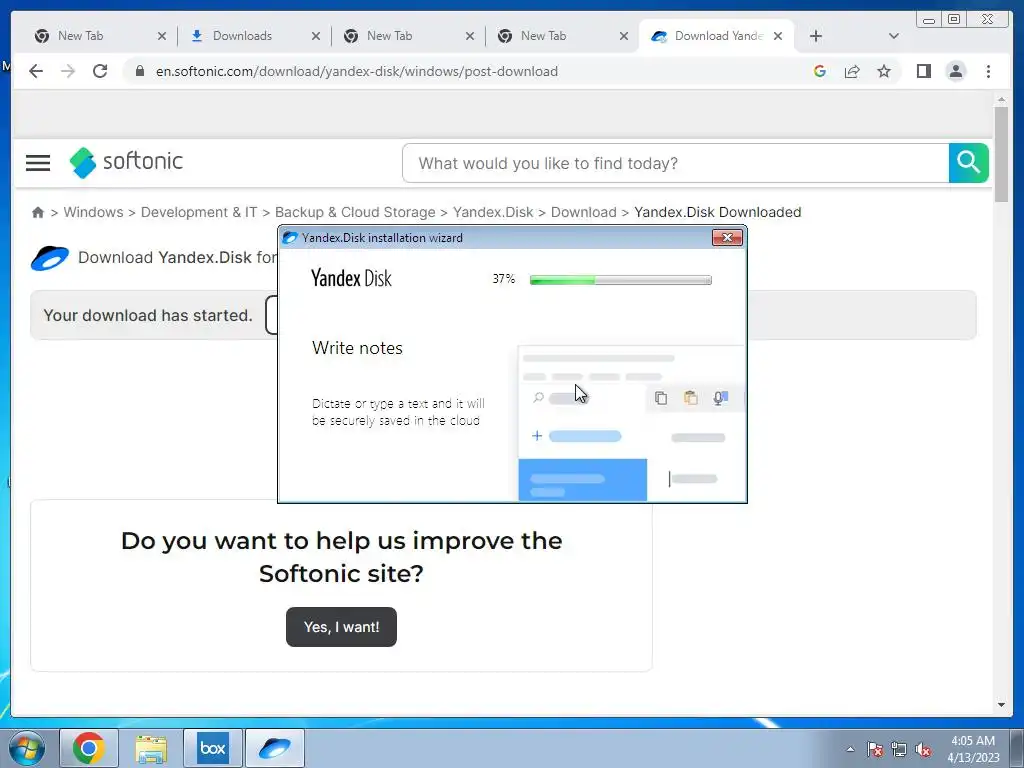Expand the tab search dropdown arrow

point(894,36)
